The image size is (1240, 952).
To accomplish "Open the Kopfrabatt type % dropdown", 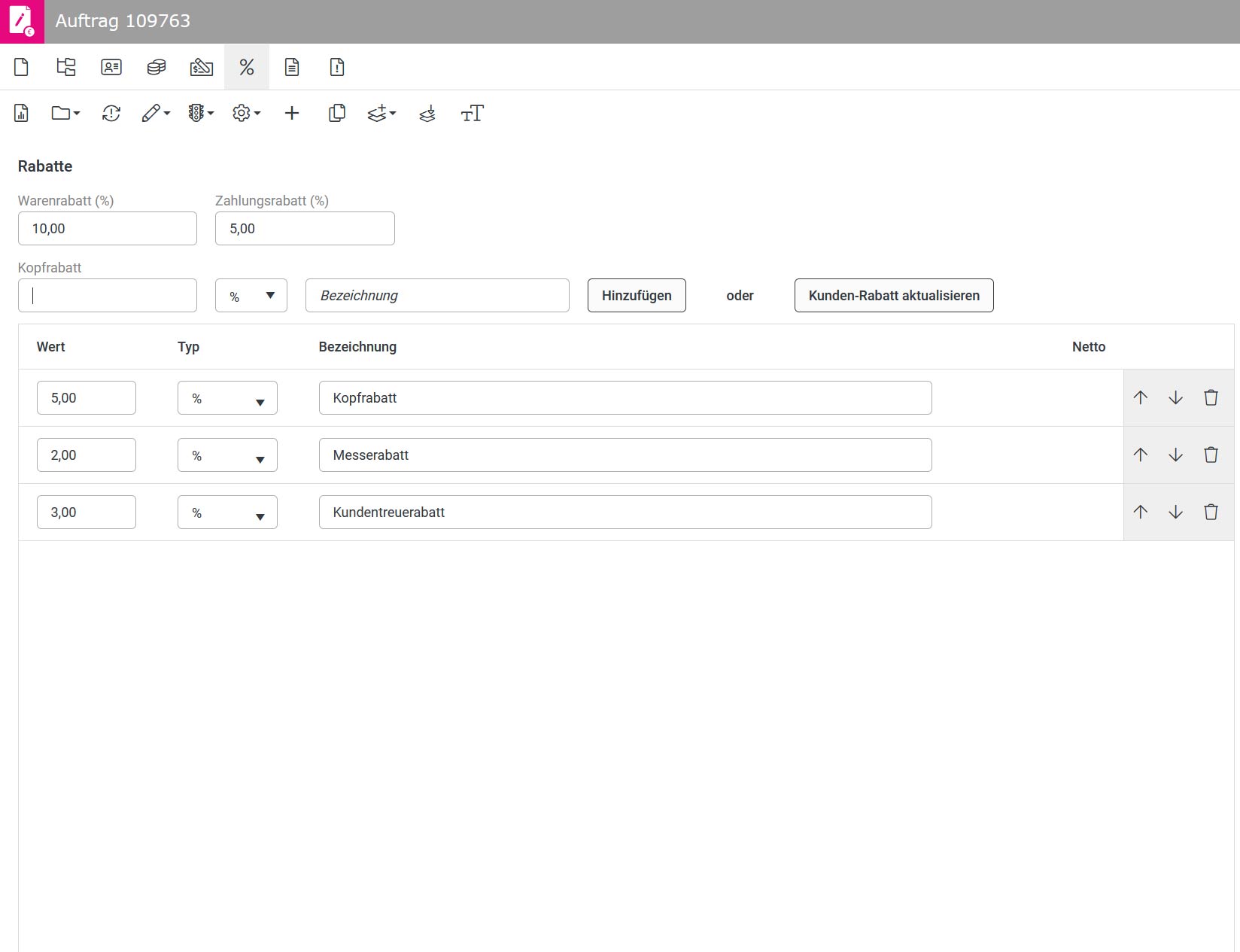I will [251, 296].
